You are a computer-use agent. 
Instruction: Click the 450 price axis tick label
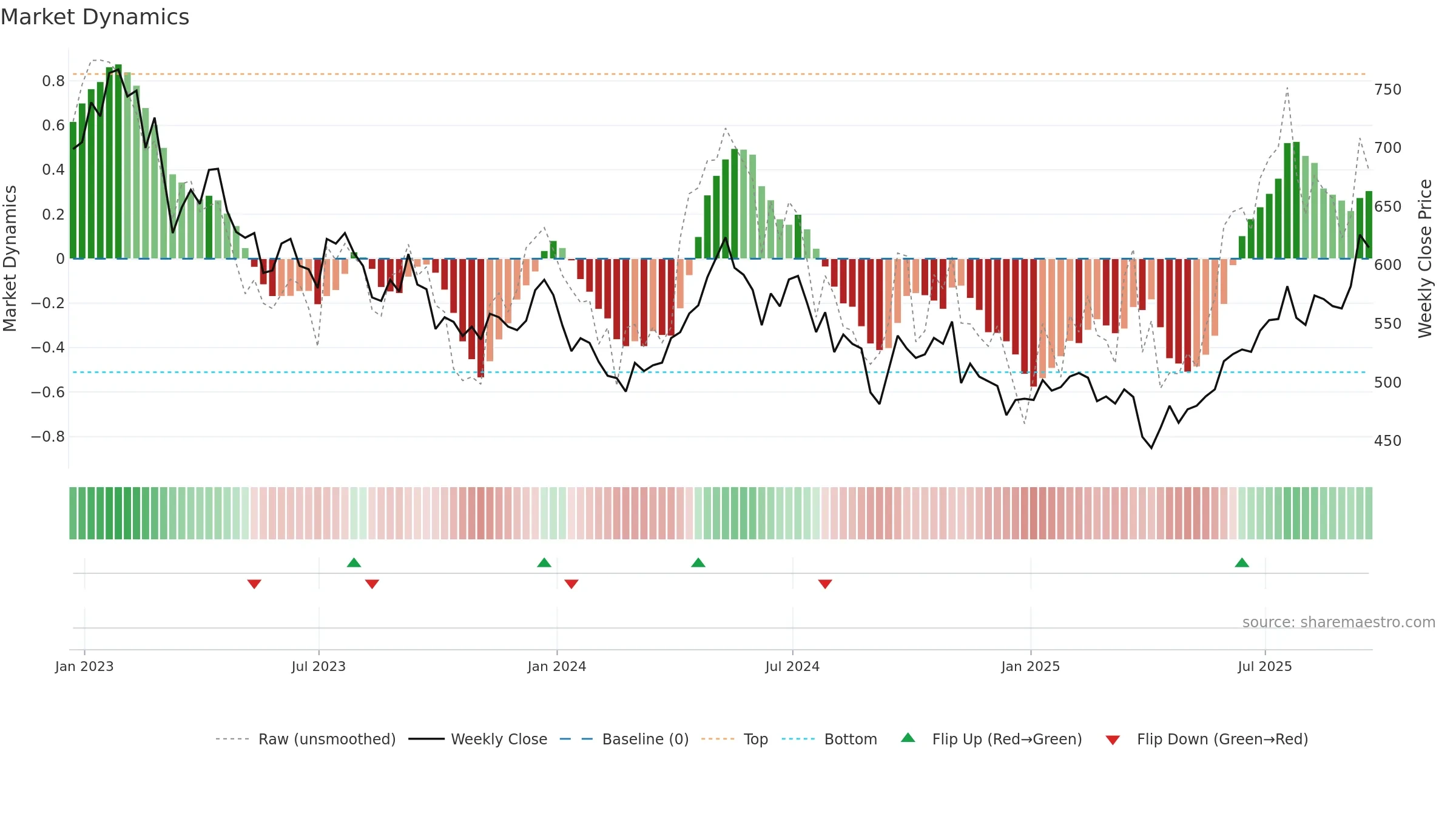(1388, 441)
